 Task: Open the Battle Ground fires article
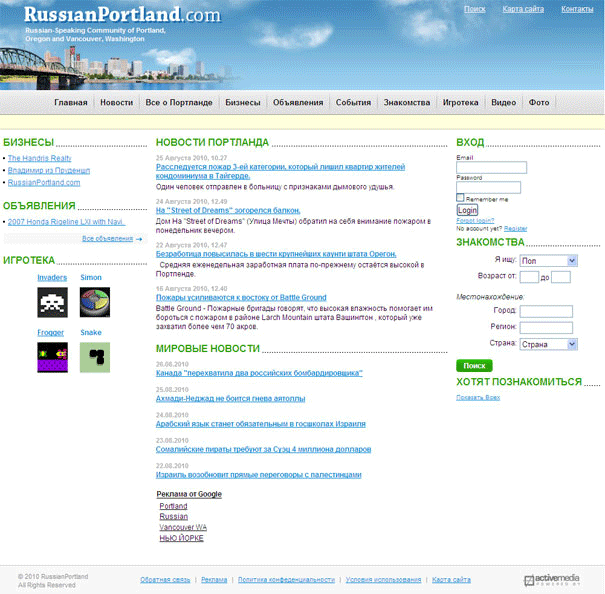pyautogui.click(x=241, y=298)
